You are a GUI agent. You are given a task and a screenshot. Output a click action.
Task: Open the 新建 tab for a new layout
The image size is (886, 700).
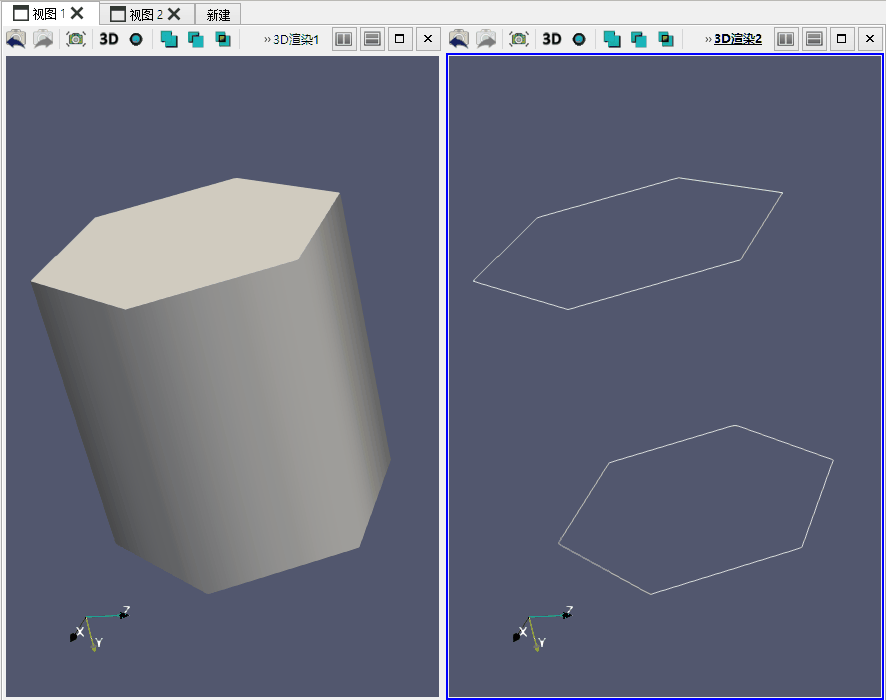pyautogui.click(x=218, y=15)
